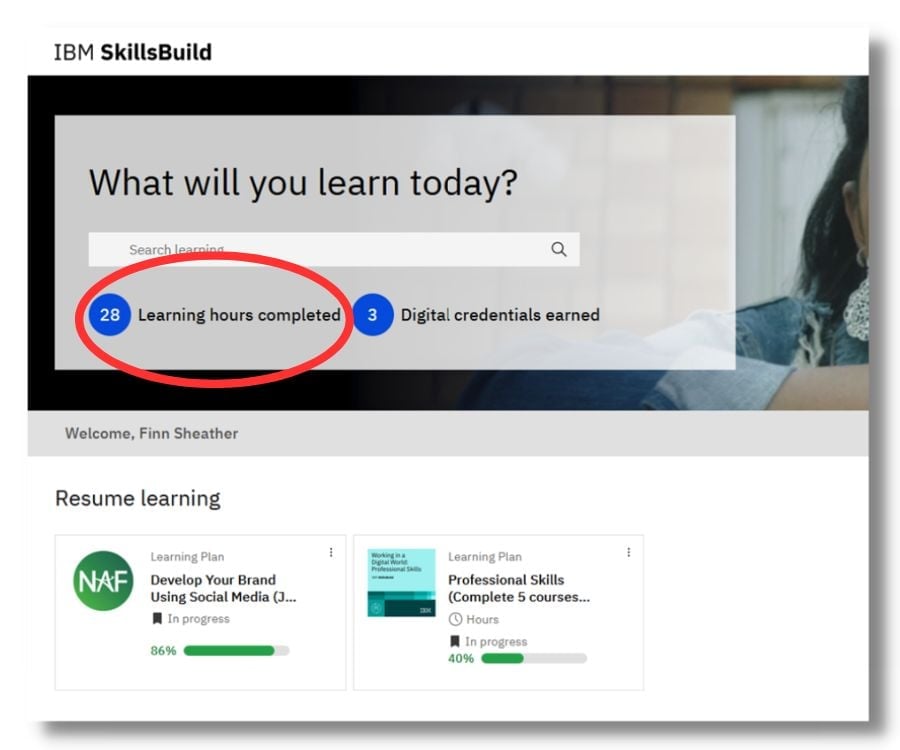Click the search magnifier icon
Image resolution: width=900 pixels, height=750 pixels.
click(559, 250)
